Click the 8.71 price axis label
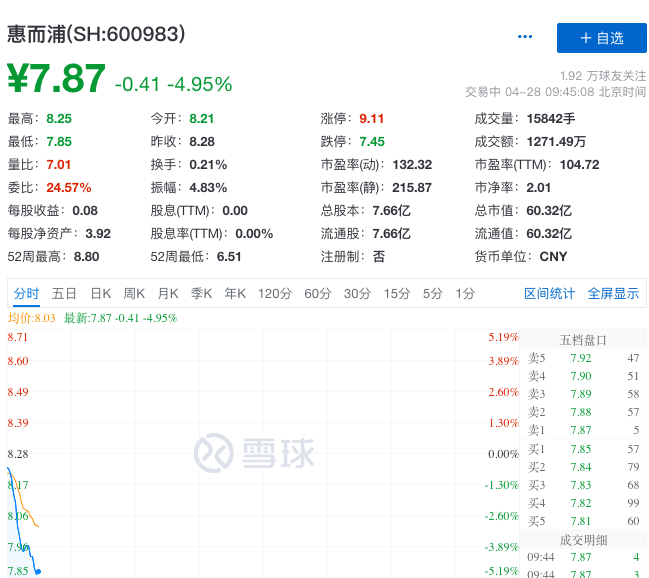 (17, 337)
